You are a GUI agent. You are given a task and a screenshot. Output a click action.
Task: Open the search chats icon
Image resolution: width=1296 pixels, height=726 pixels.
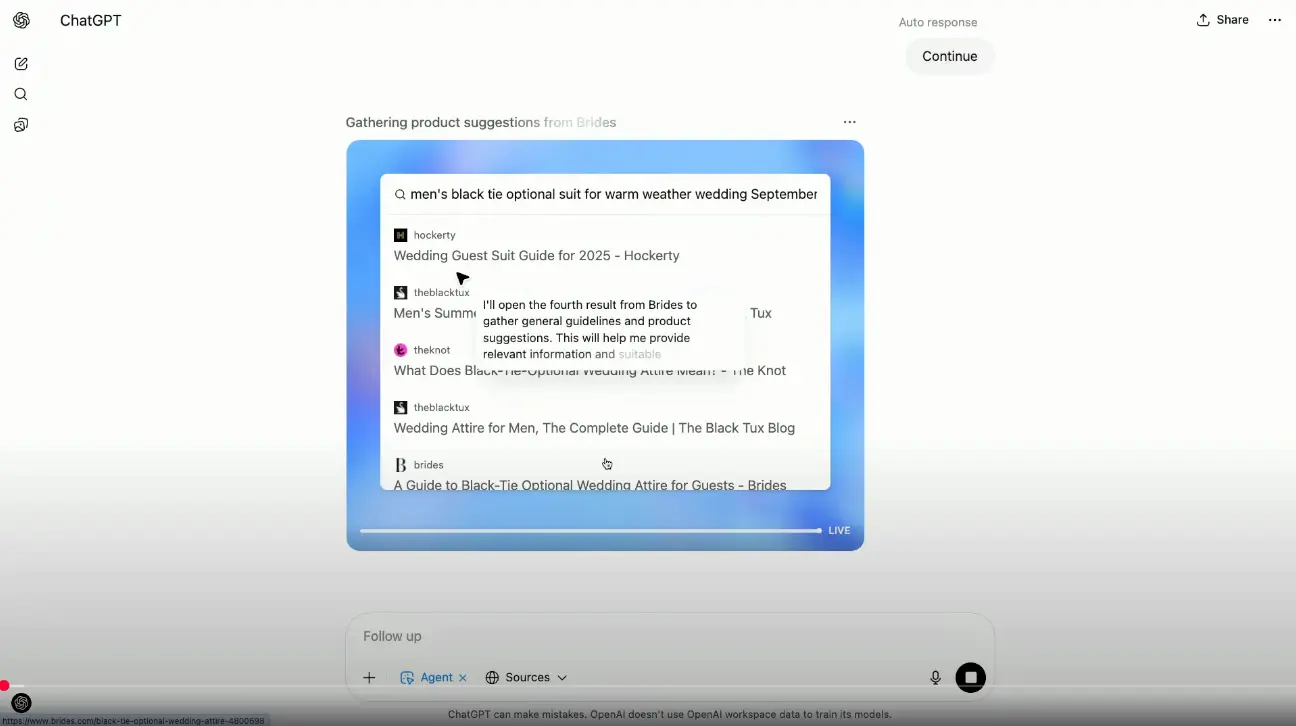pos(21,94)
